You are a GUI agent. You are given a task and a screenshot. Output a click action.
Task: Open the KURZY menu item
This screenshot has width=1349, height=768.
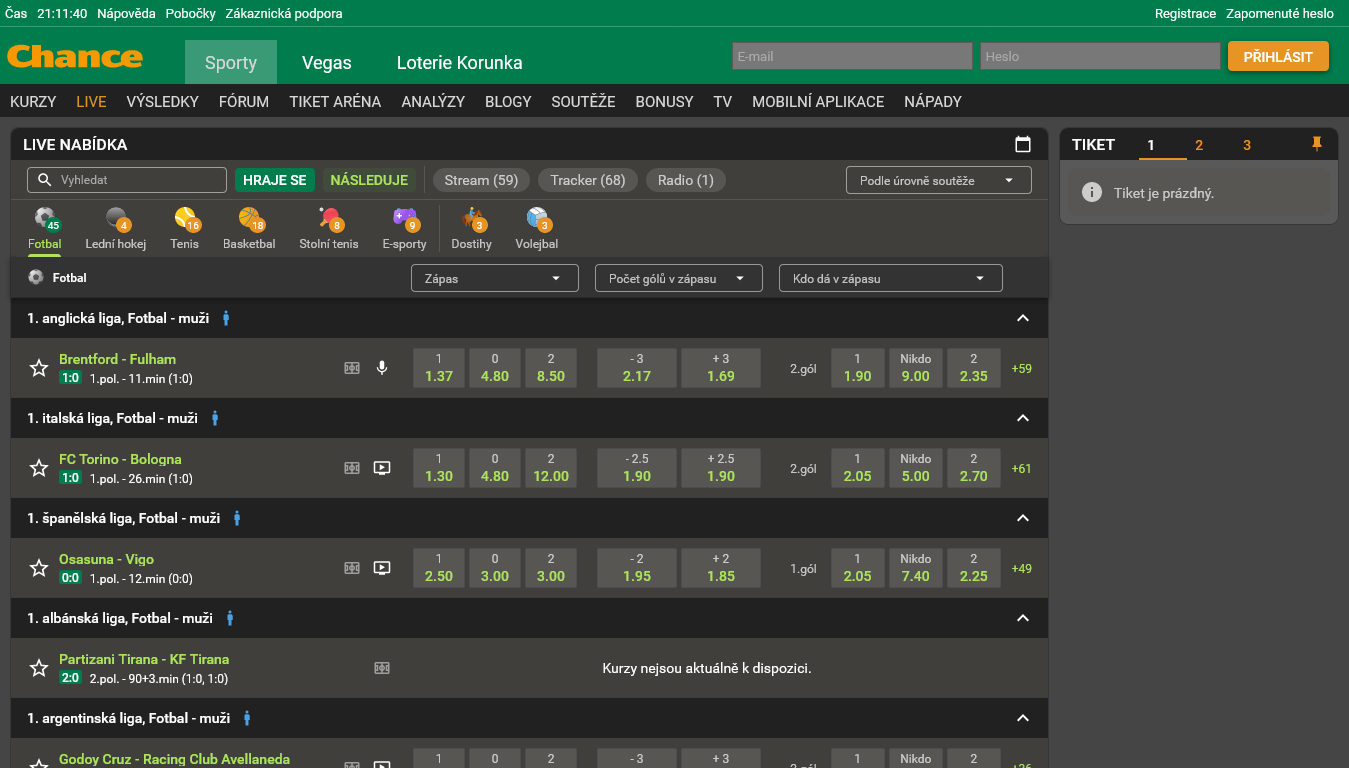[33, 101]
